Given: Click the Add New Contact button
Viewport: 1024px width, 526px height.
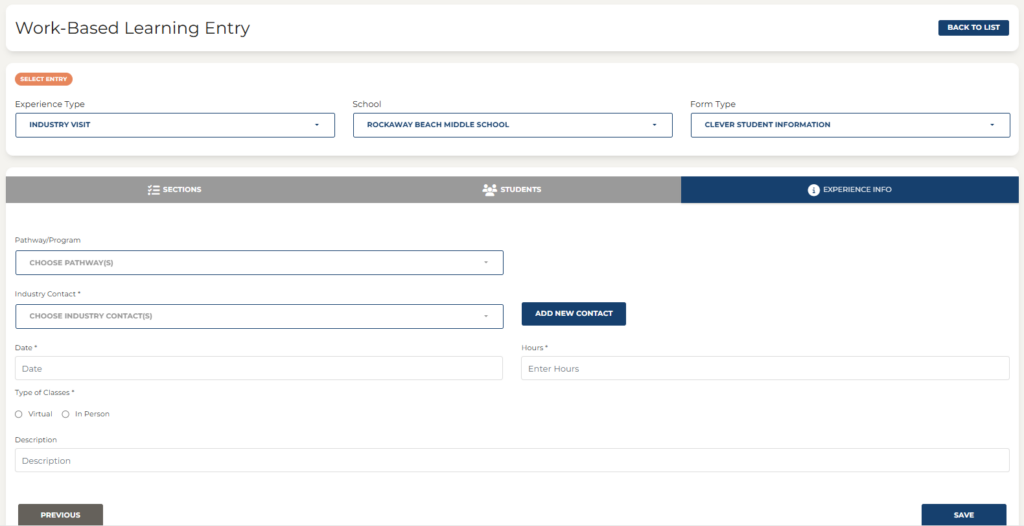Looking at the screenshot, I should (573, 314).
